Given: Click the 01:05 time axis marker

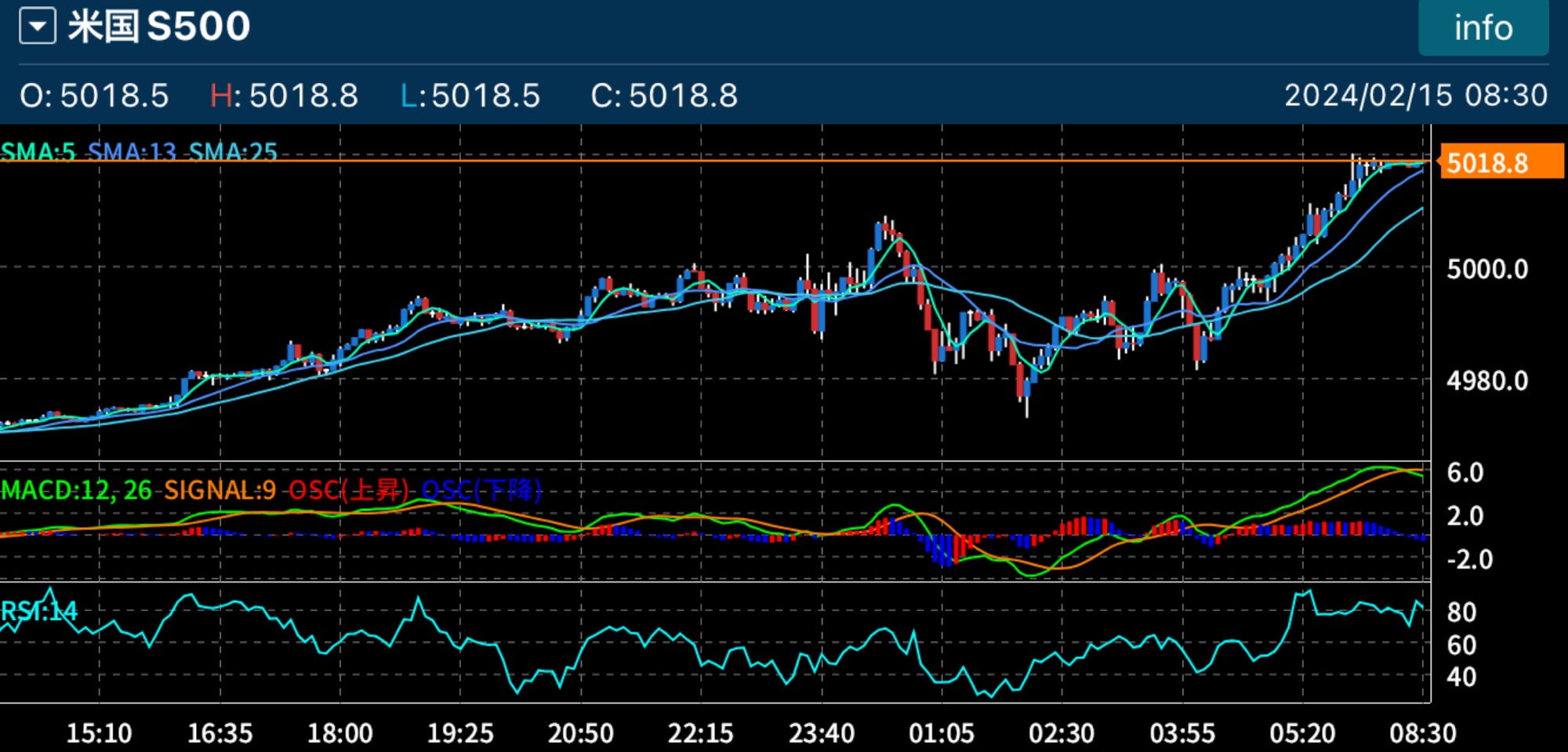Looking at the screenshot, I should pyautogui.click(x=941, y=733).
